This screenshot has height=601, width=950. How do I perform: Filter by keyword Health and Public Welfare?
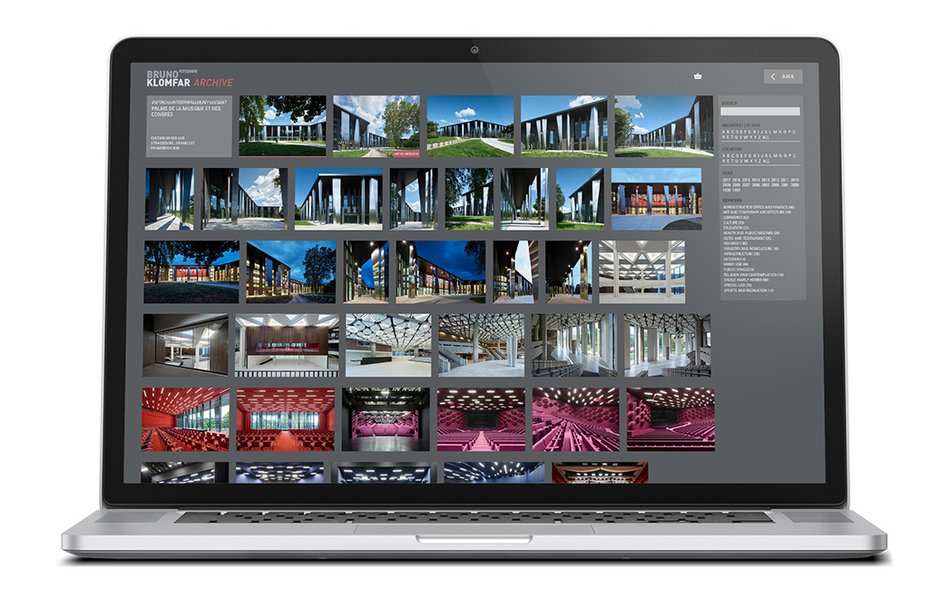751,233
